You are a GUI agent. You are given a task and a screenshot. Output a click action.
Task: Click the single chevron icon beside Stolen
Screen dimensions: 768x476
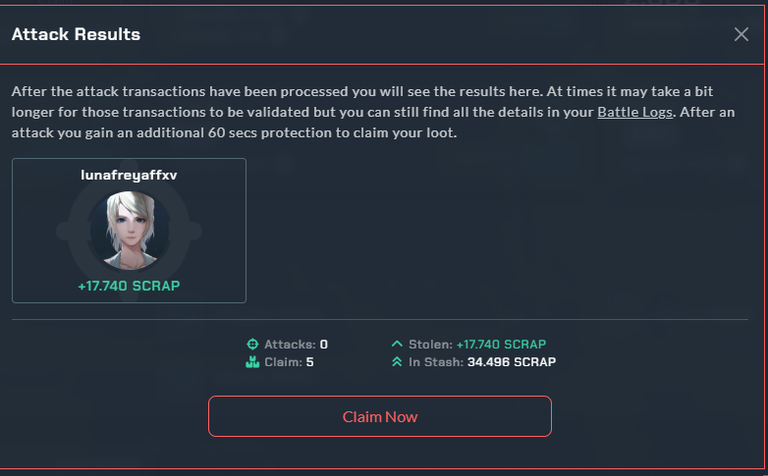click(x=397, y=344)
